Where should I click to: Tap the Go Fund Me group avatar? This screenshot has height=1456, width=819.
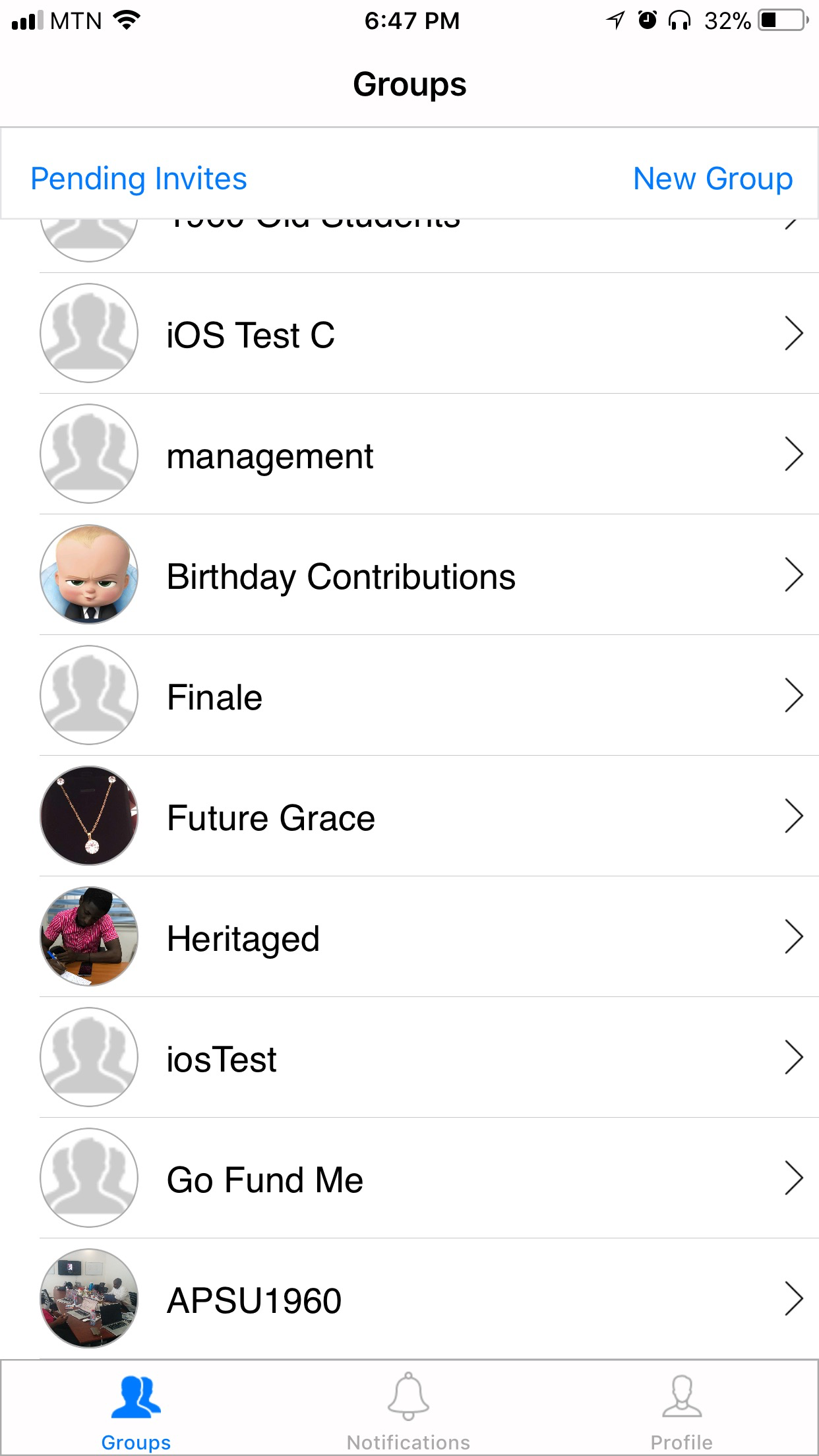tap(89, 1178)
